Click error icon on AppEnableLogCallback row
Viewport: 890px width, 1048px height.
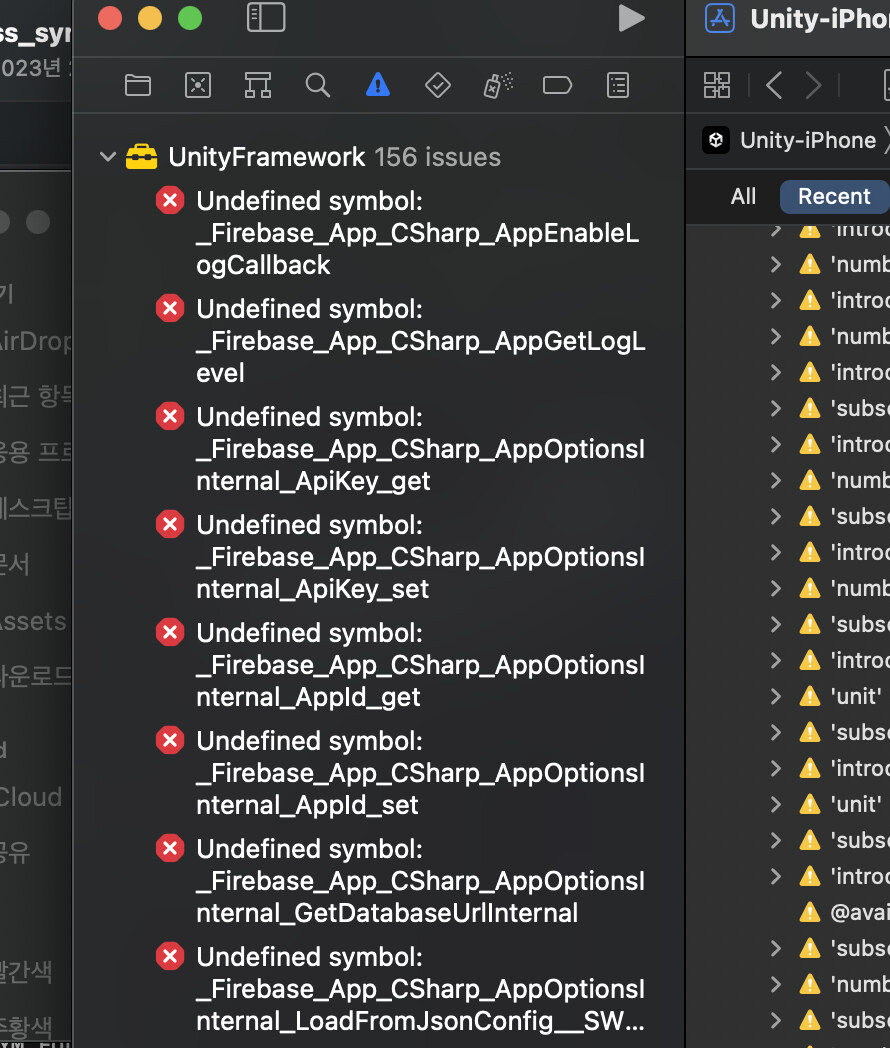[170, 201]
